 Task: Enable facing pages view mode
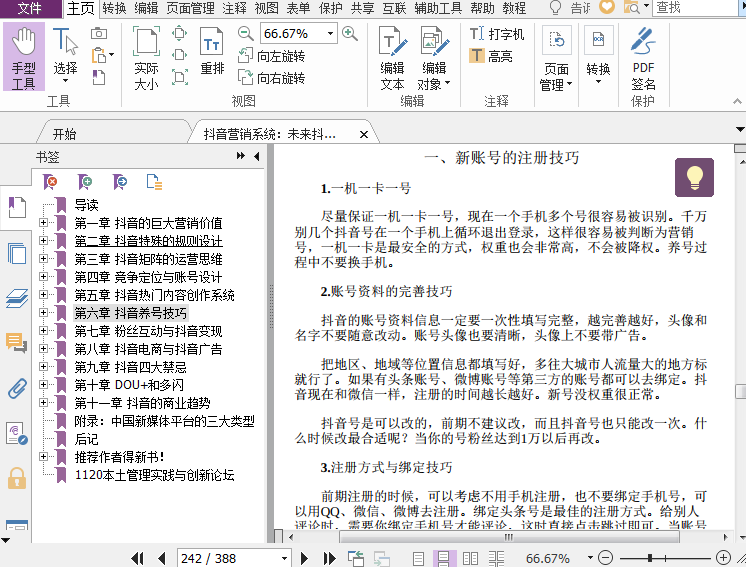click(471, 558)
